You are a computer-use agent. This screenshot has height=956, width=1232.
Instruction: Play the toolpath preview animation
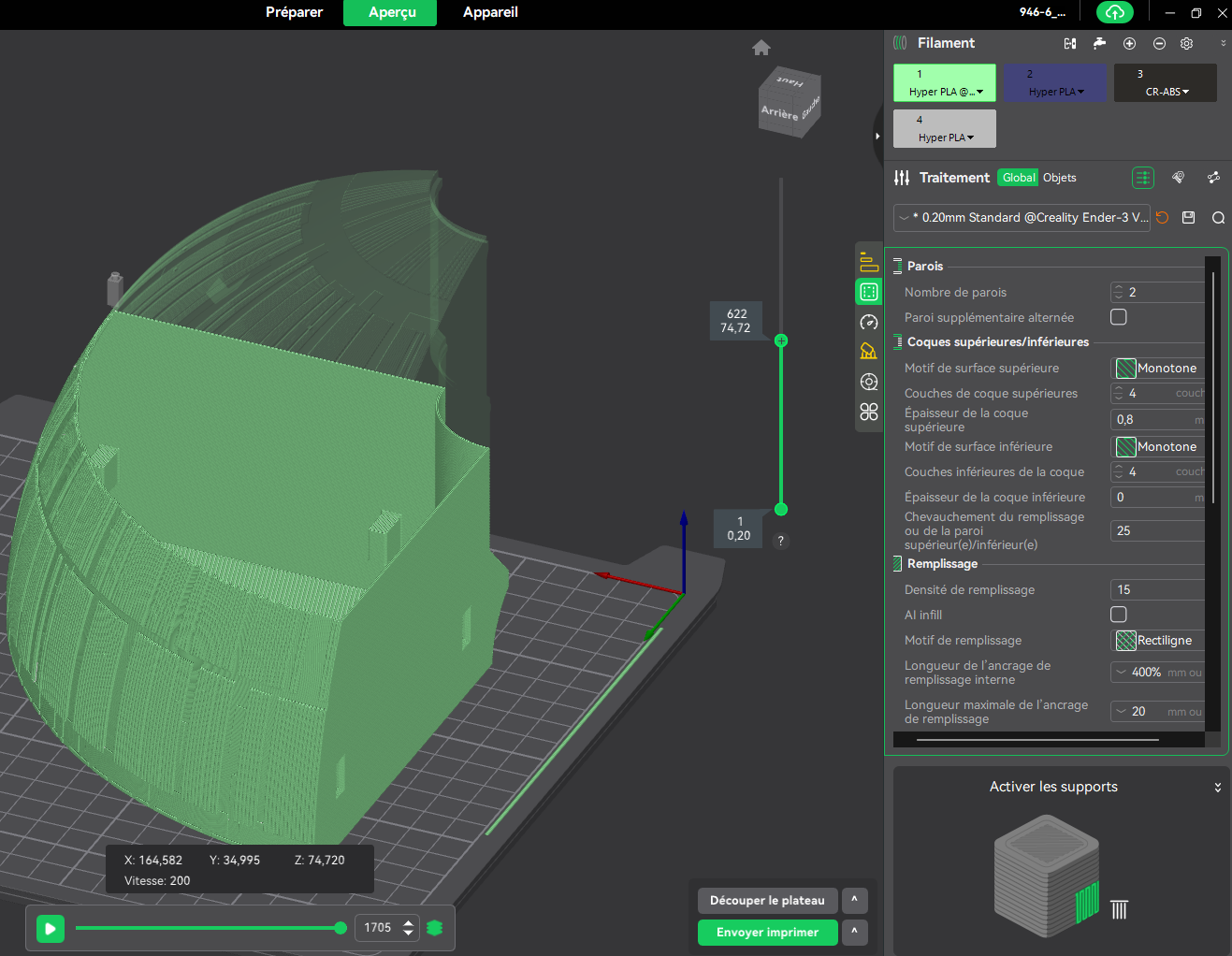click(x=51, y=929)
